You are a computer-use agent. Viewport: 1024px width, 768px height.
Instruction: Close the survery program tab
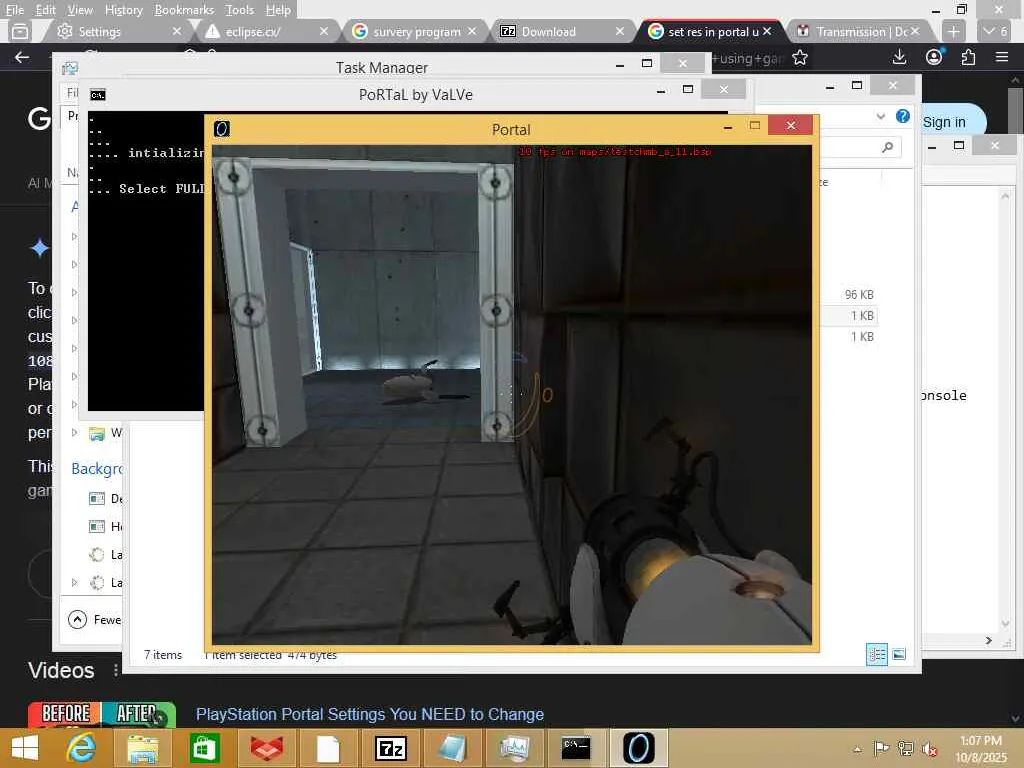tap(472, 31)
